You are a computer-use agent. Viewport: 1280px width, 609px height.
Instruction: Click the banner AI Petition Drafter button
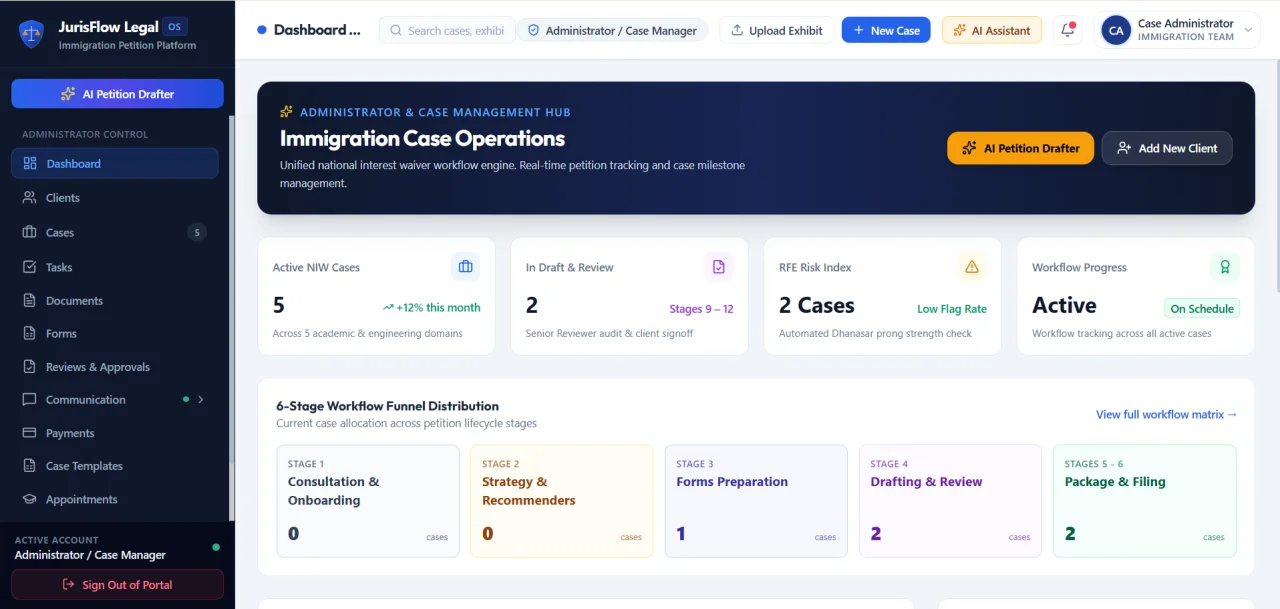point(1020,148)
